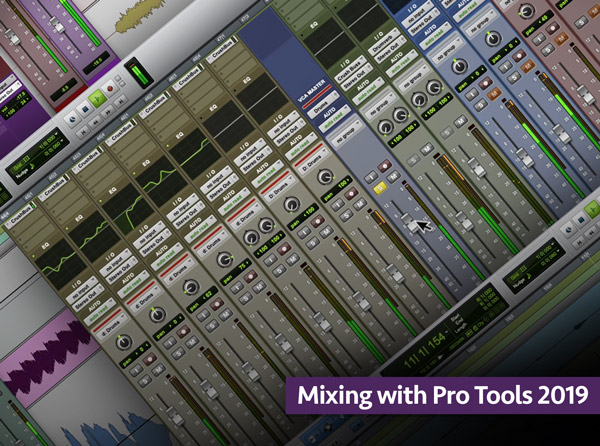The height and width of the screenshot is (446, 600).
Task: Open the Drums group selector on VCA Master
Action: tap(321, 103)
